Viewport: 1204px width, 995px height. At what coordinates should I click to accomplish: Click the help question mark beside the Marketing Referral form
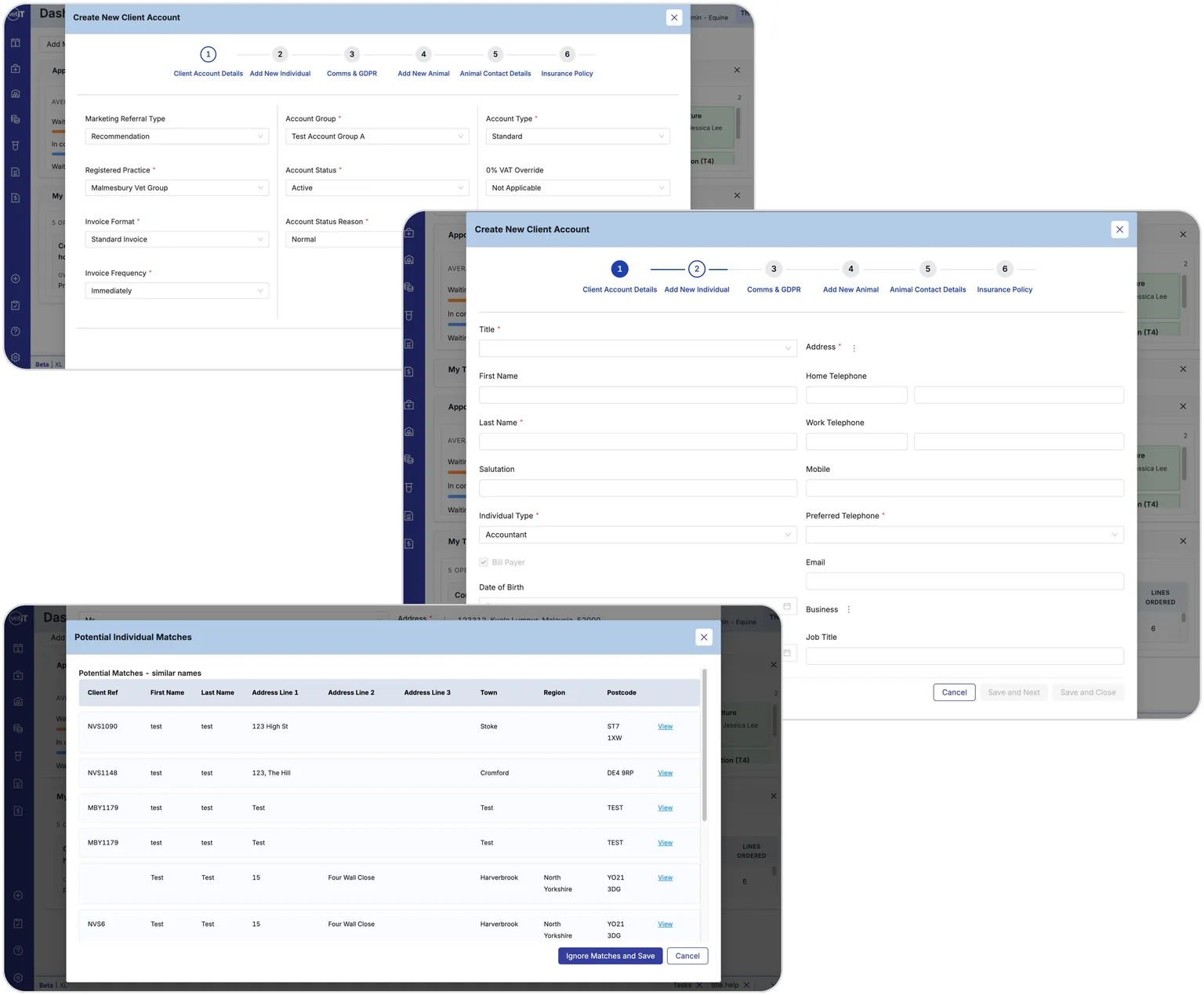[x=16, y=331]
